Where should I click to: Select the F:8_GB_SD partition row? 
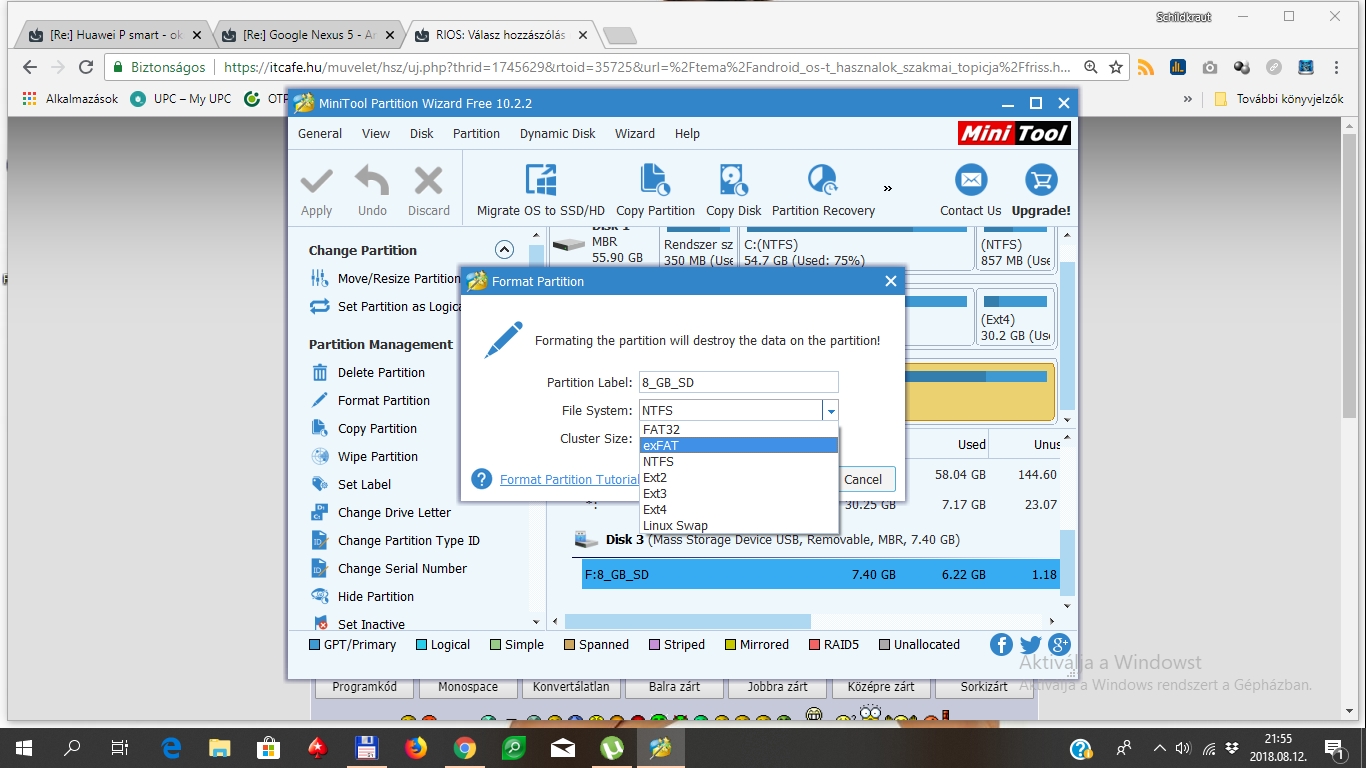click(820, 574)
